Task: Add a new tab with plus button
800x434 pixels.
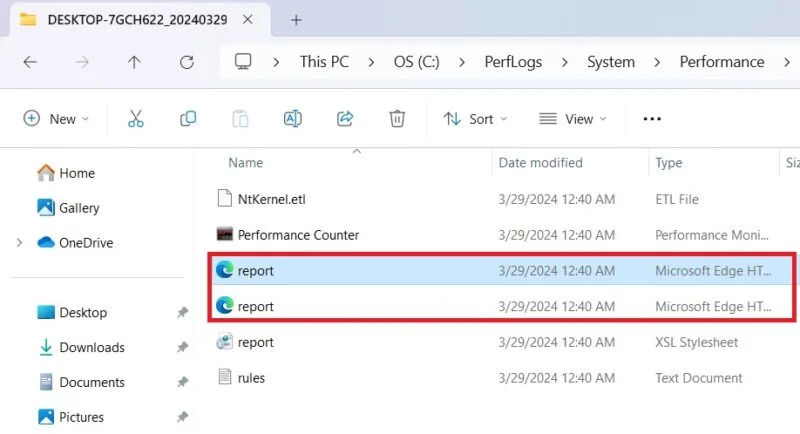Action: pos(296,19)
